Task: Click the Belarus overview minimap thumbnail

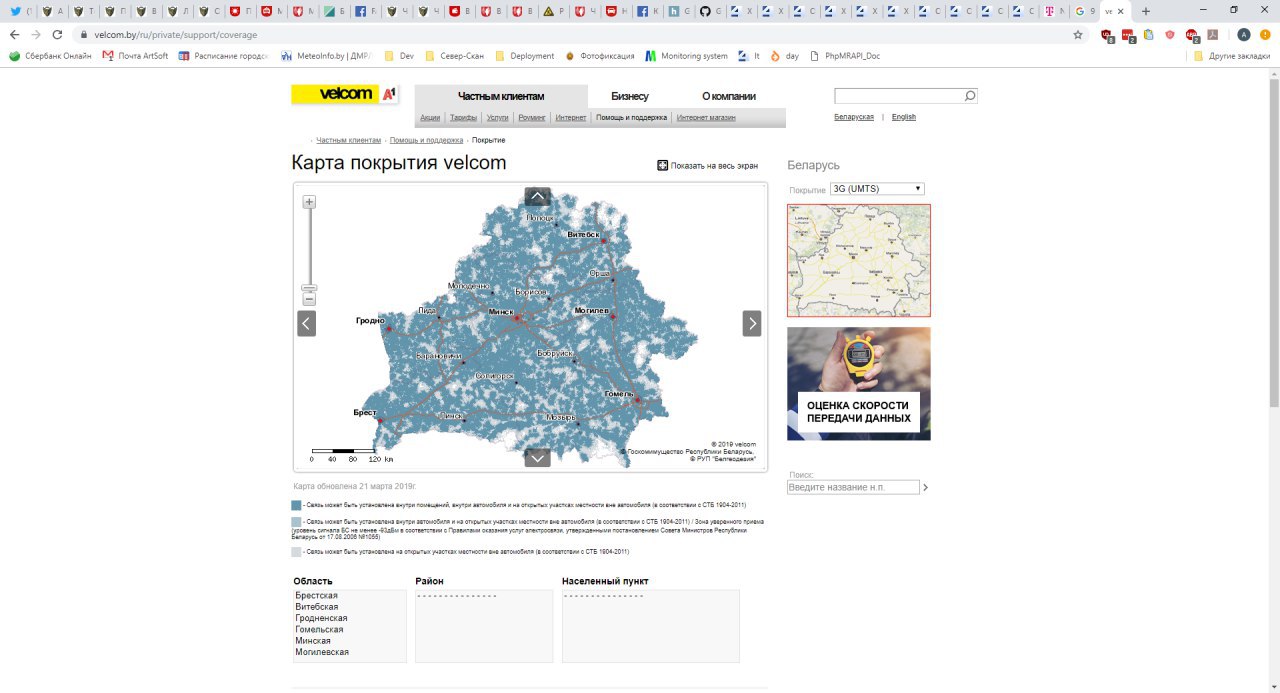Action: pyautogui.click(x=858, y=260)
